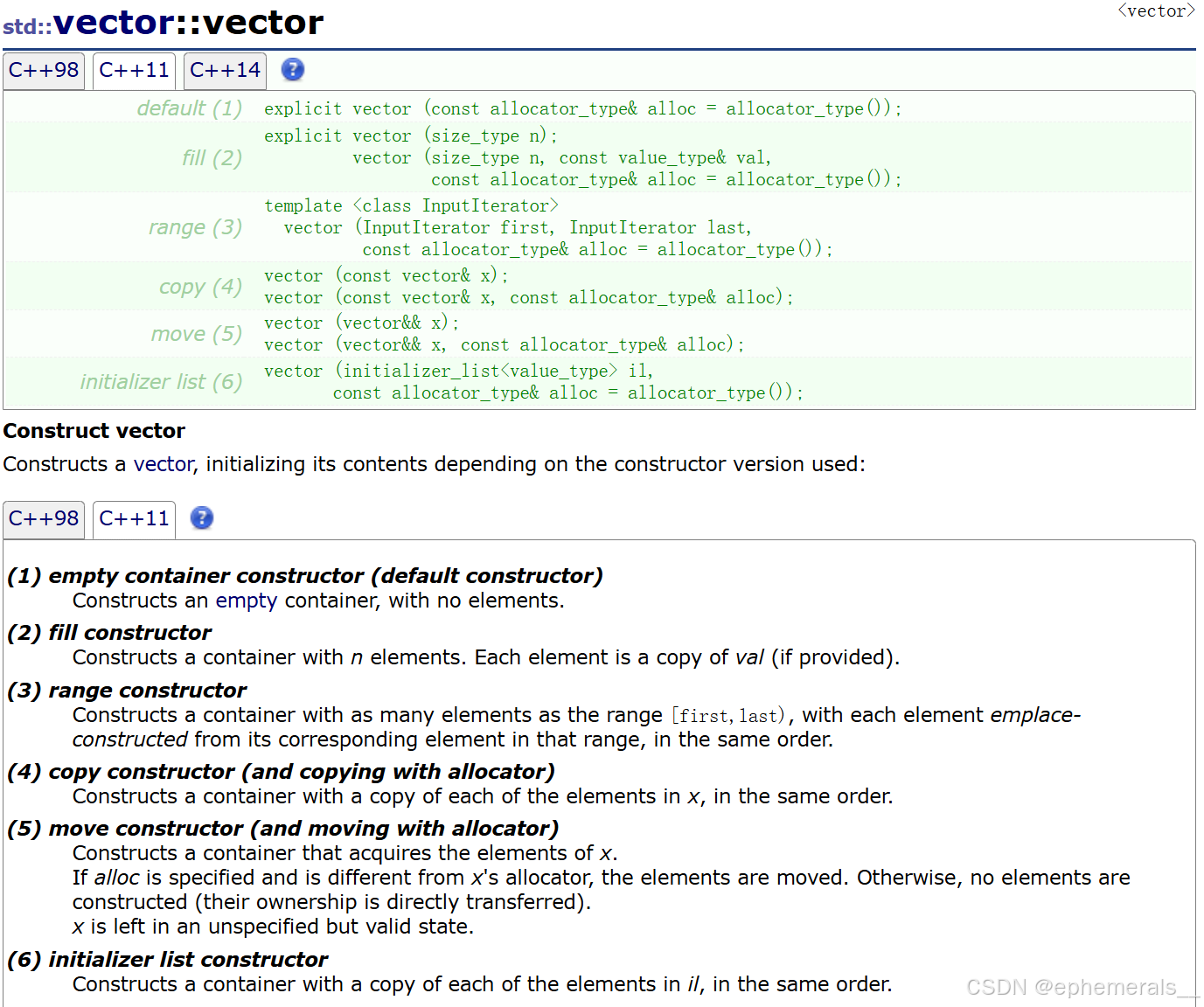Click the help icon beside the C++14 tab
This screenshot has width=1204, height=1007.
coord(293,70)
